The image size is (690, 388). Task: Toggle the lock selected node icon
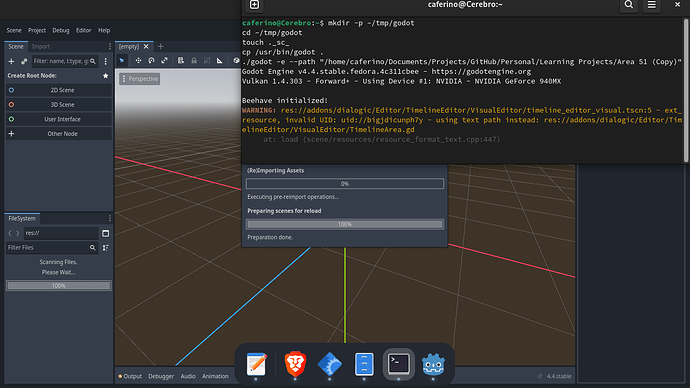coord(194,61)
